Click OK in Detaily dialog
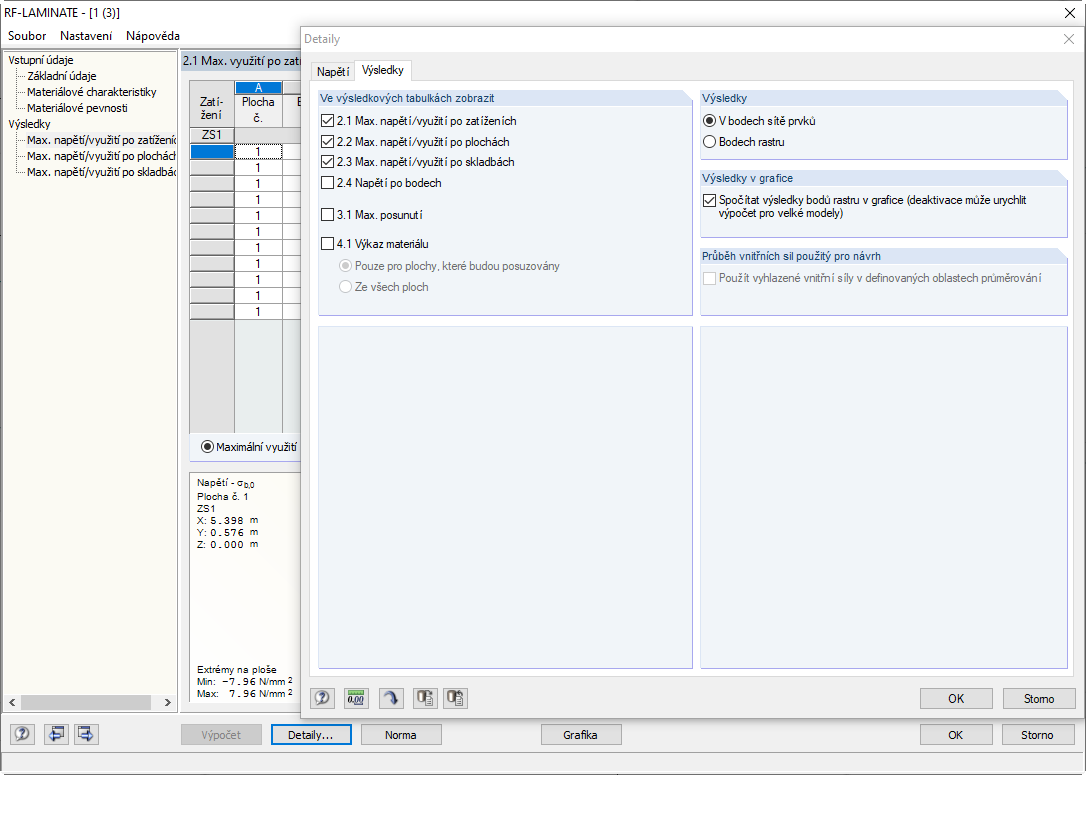Image resolution: width=1086 pixels, height=815 pixels. 956,699
